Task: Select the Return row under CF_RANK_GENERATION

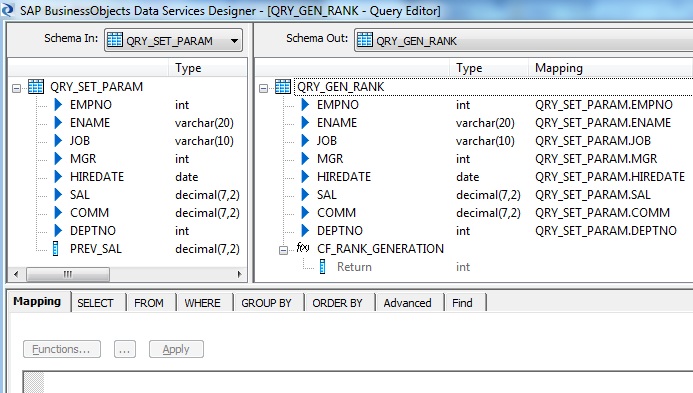Action: coord(354,267)
